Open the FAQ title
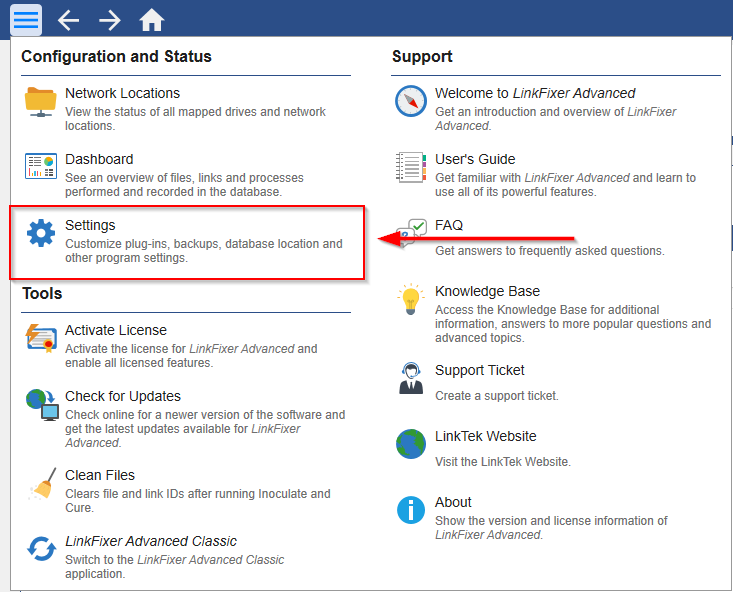This screenshot has width=733, height=592. coord(449,225)
